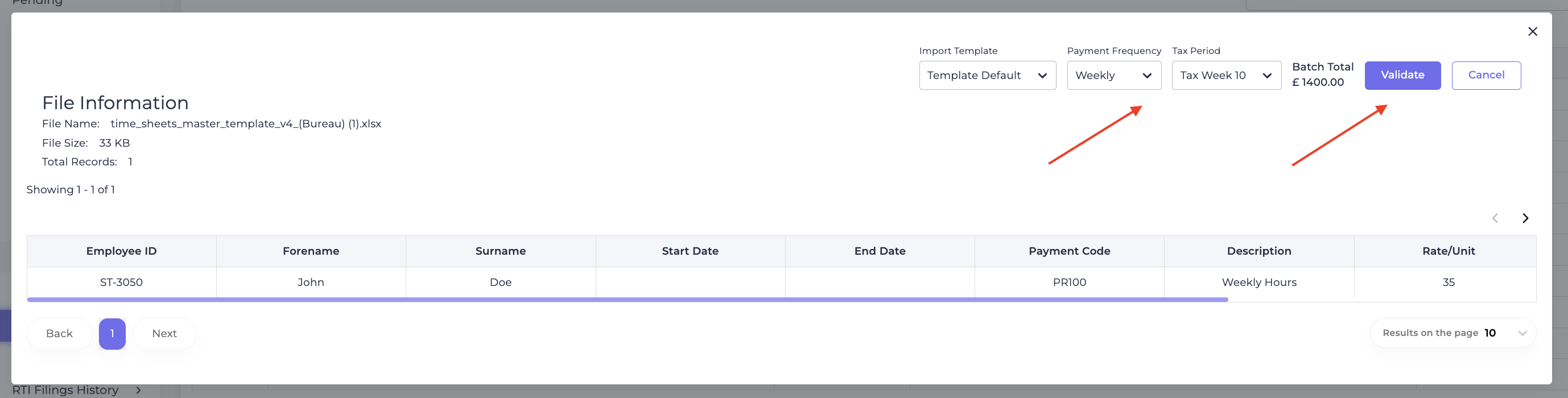Click the Rate/Unit column header
Screen dimensions: 1568x398
coord(1448,251)
